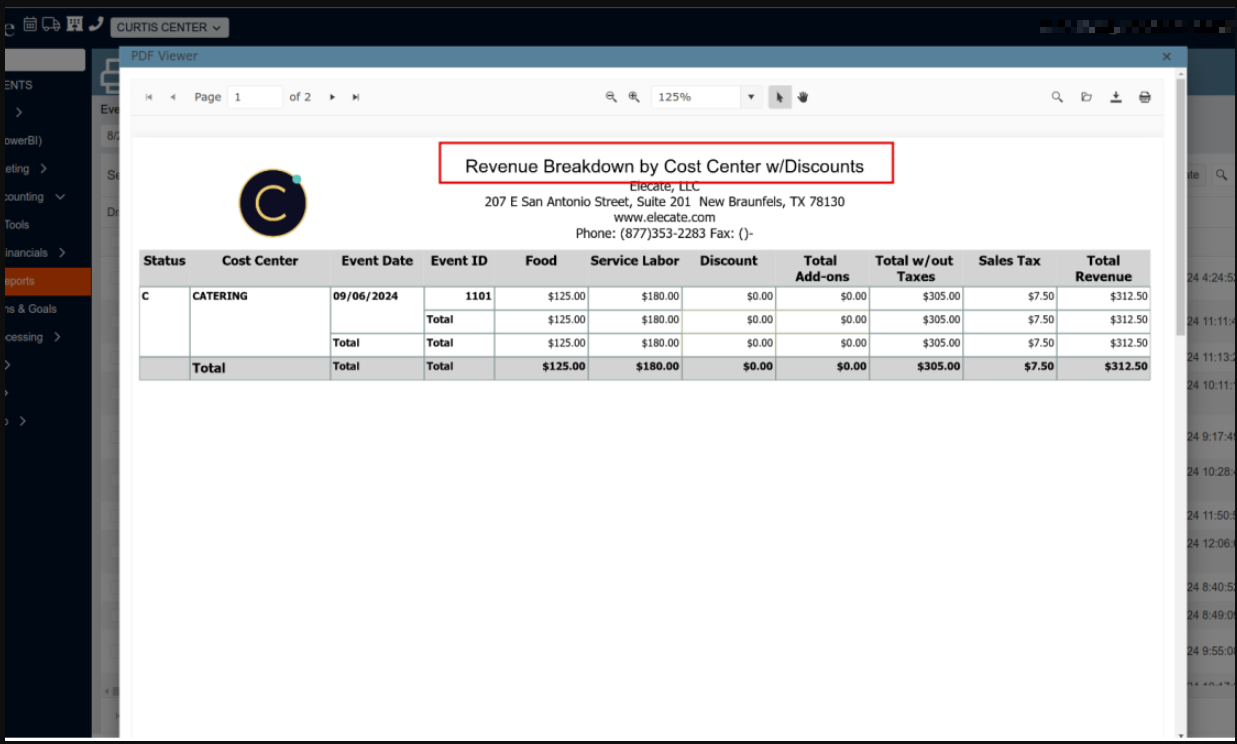Click the phone icon in top bar
The image size is (1237, 744).
click(x=96, y=24)
